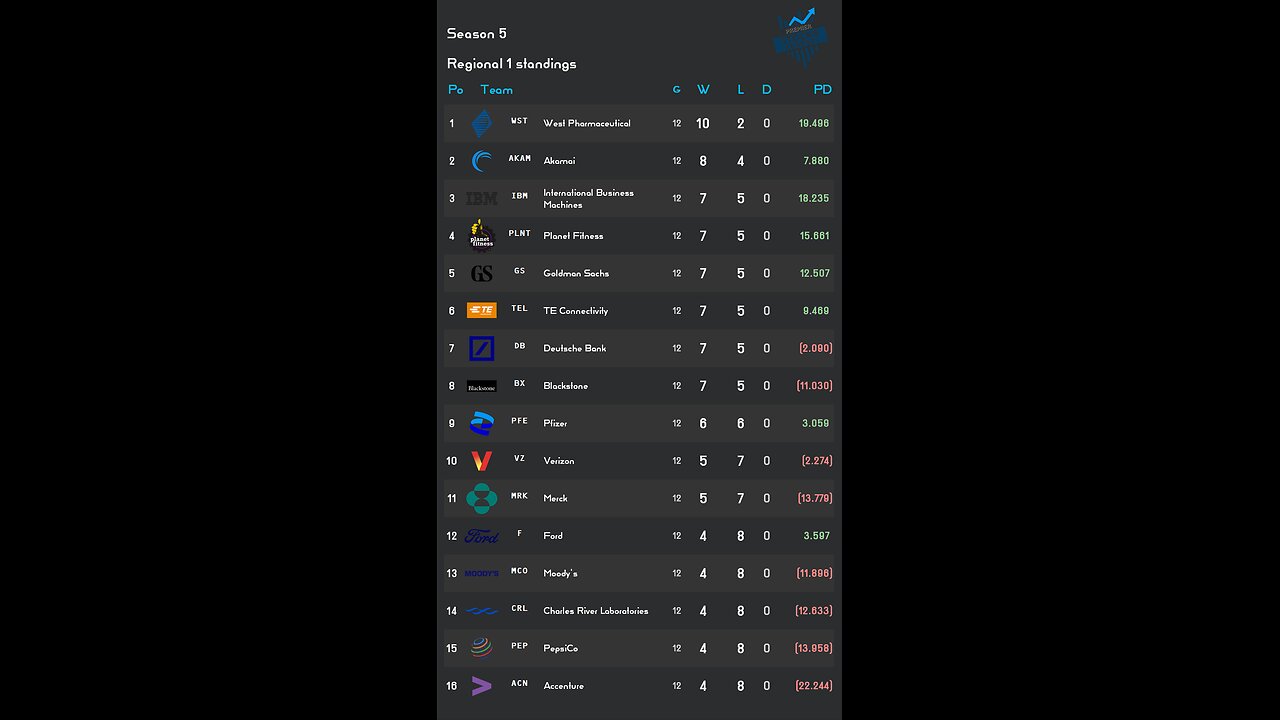
Task: Select the Ford oval logo
Action: point(481,536)
